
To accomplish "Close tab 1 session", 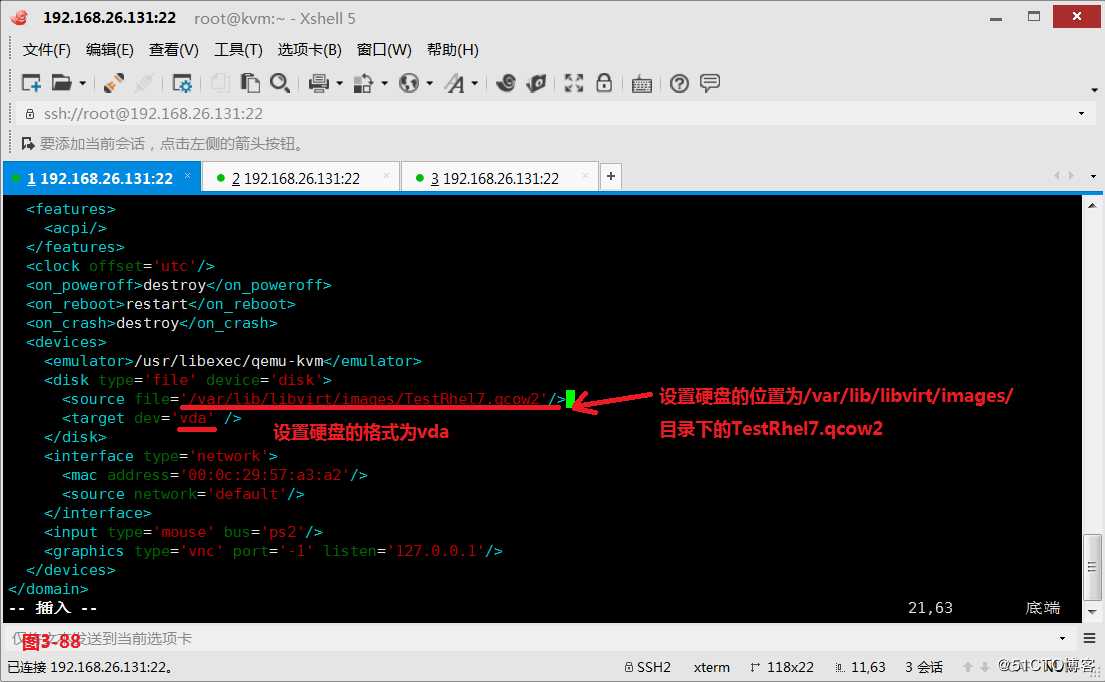I will pos(187,175).
